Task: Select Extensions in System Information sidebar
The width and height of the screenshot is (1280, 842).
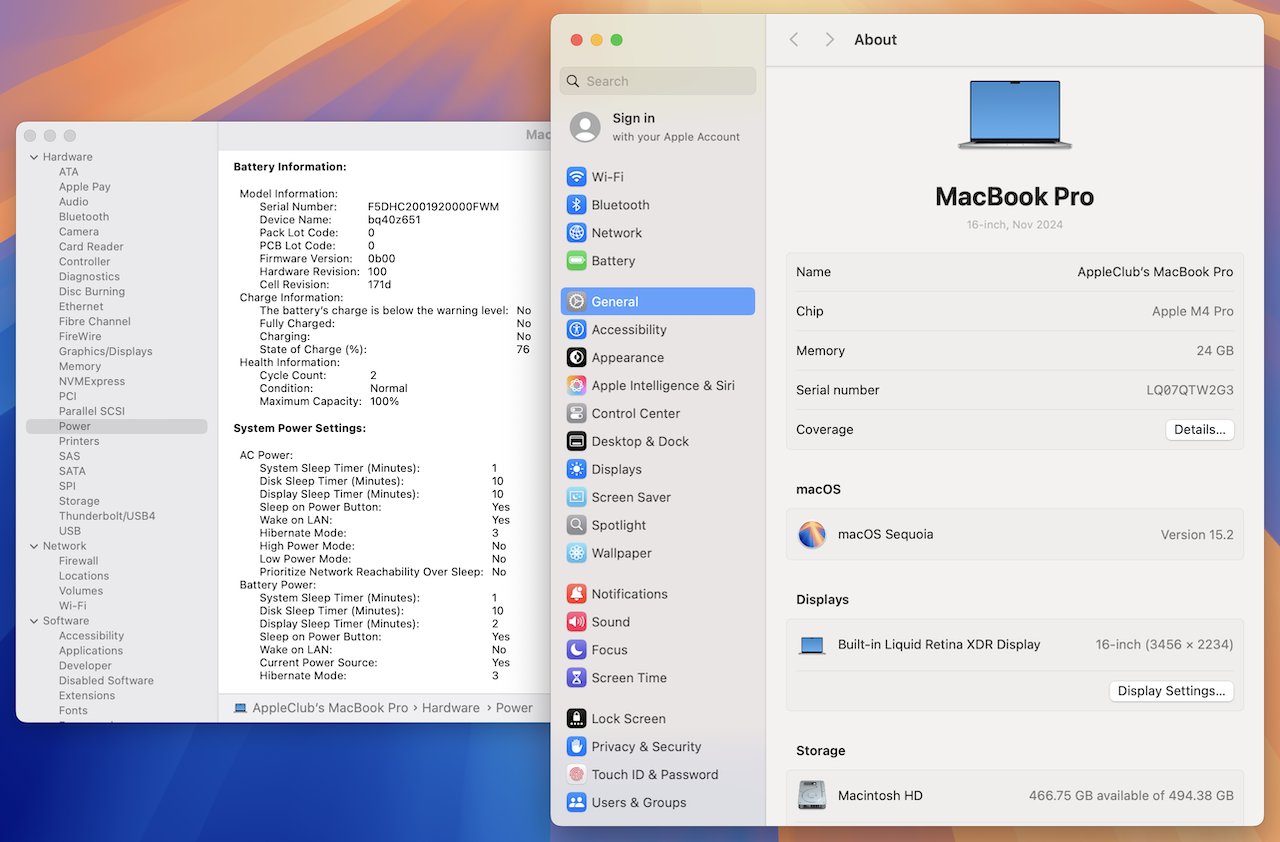Action: pos(87,696)
